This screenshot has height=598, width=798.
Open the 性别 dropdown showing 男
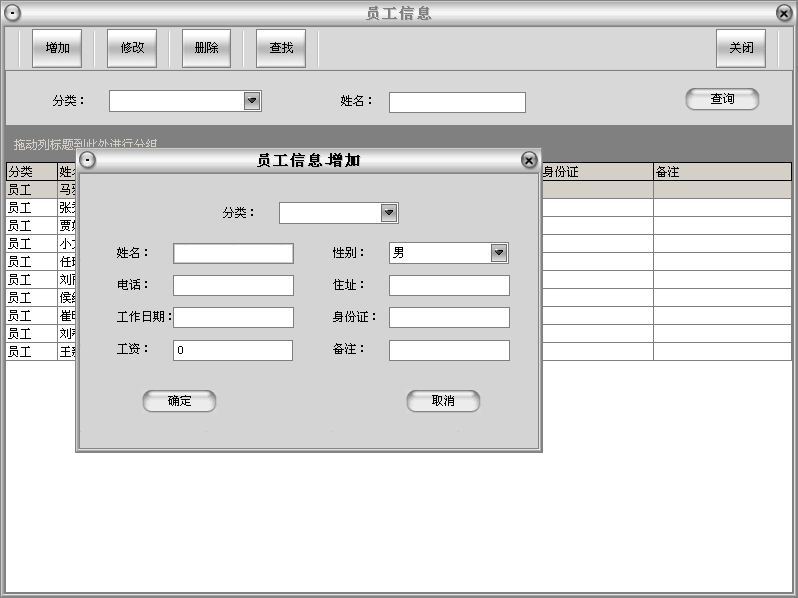click(499, 253)
